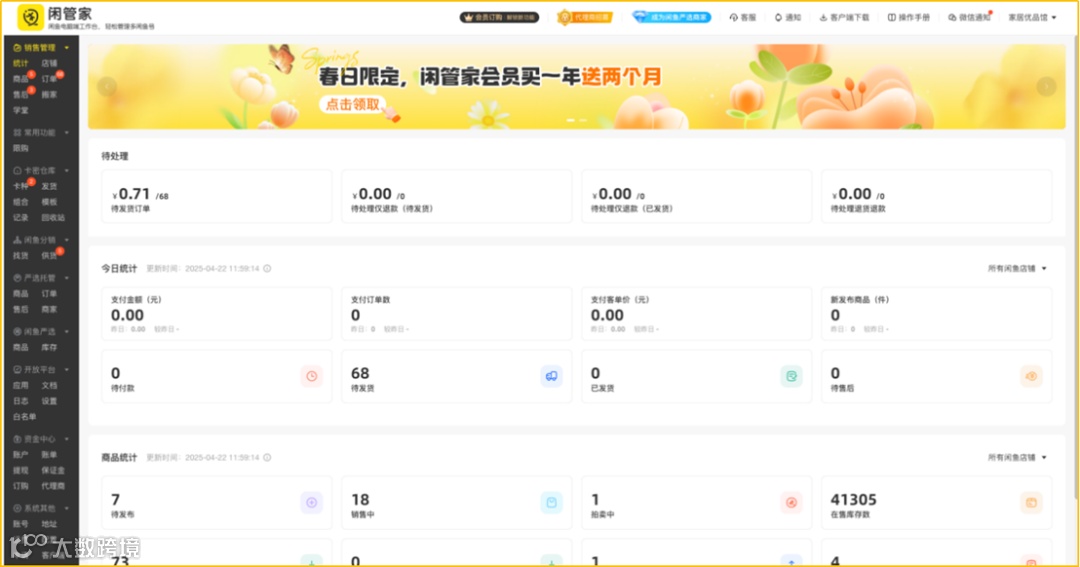Open 保证金 under 资金中心
The image size is (1080, 567).
[x=53, y=471]
